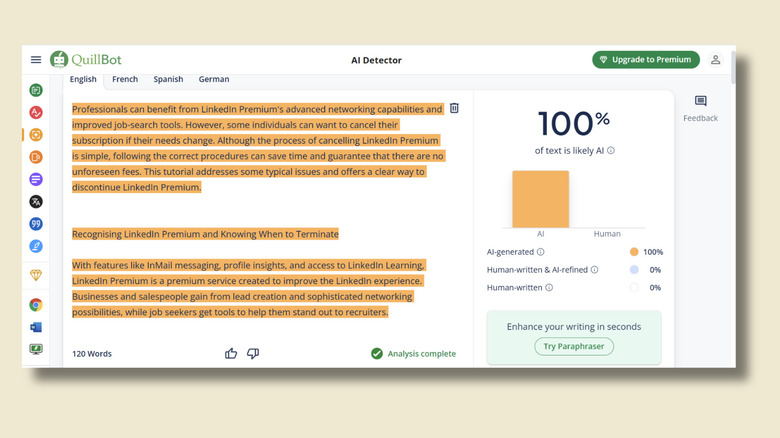The image size is (780, 438).
Task: Click the 100% AI-generated value
Action: click(653, 252)
